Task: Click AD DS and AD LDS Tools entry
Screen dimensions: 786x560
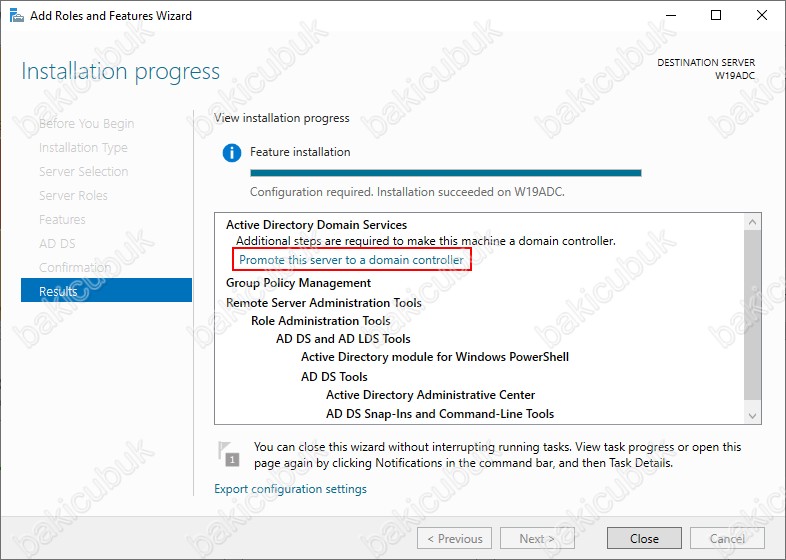Action: (x=343, y=339)
